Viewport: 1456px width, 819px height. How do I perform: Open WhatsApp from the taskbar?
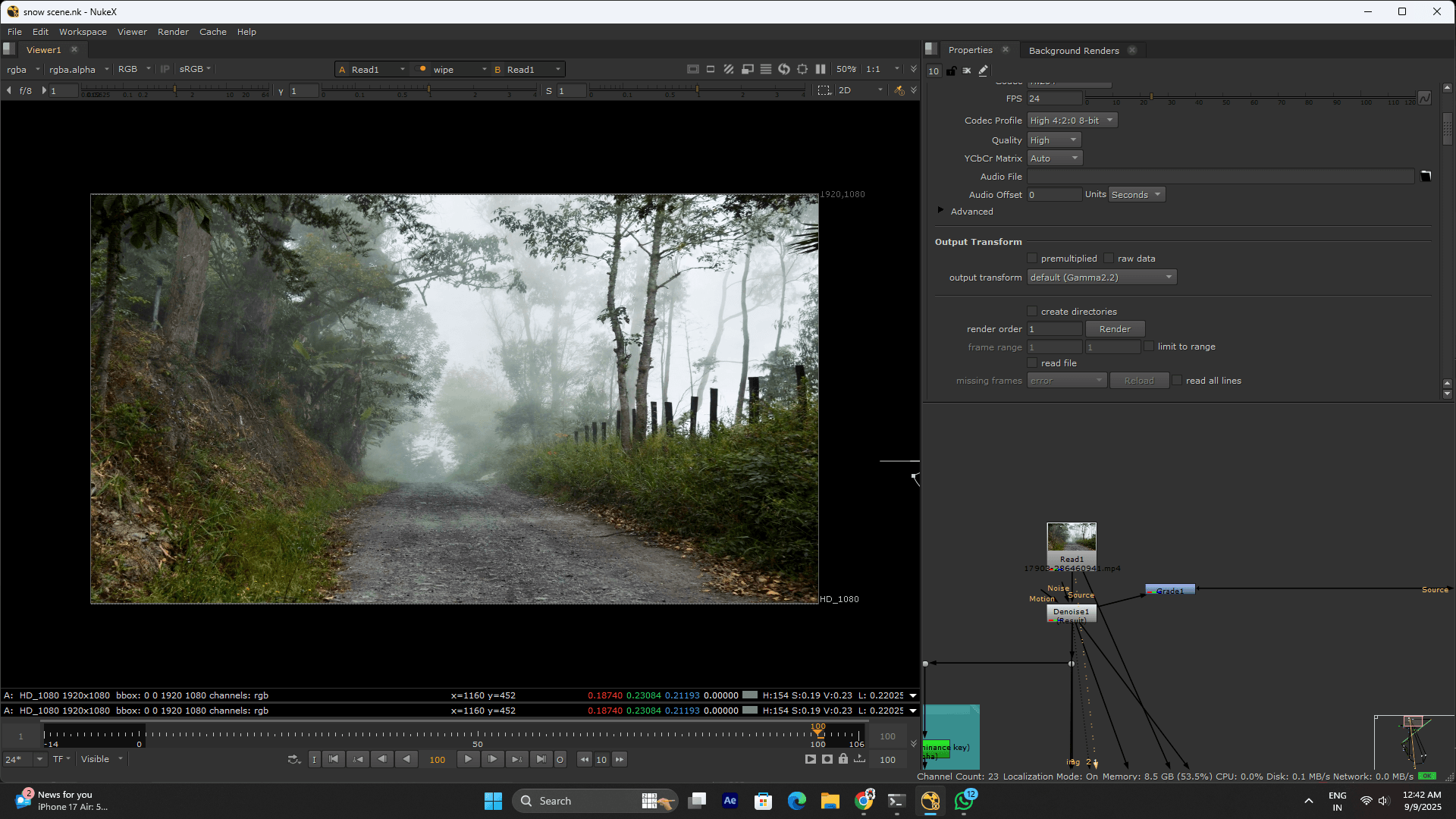point(964,801)
